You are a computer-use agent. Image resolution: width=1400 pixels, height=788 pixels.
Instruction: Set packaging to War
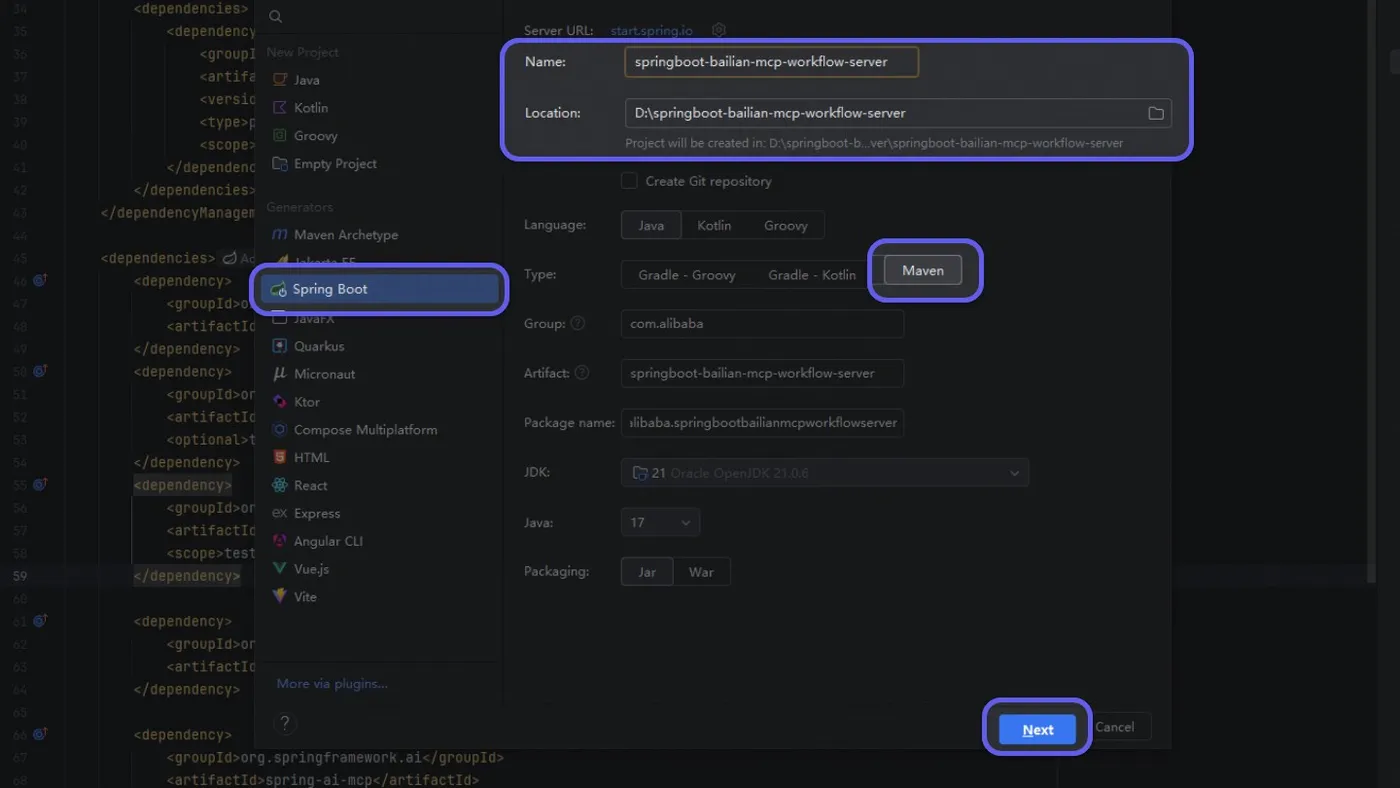click(701, 572)
